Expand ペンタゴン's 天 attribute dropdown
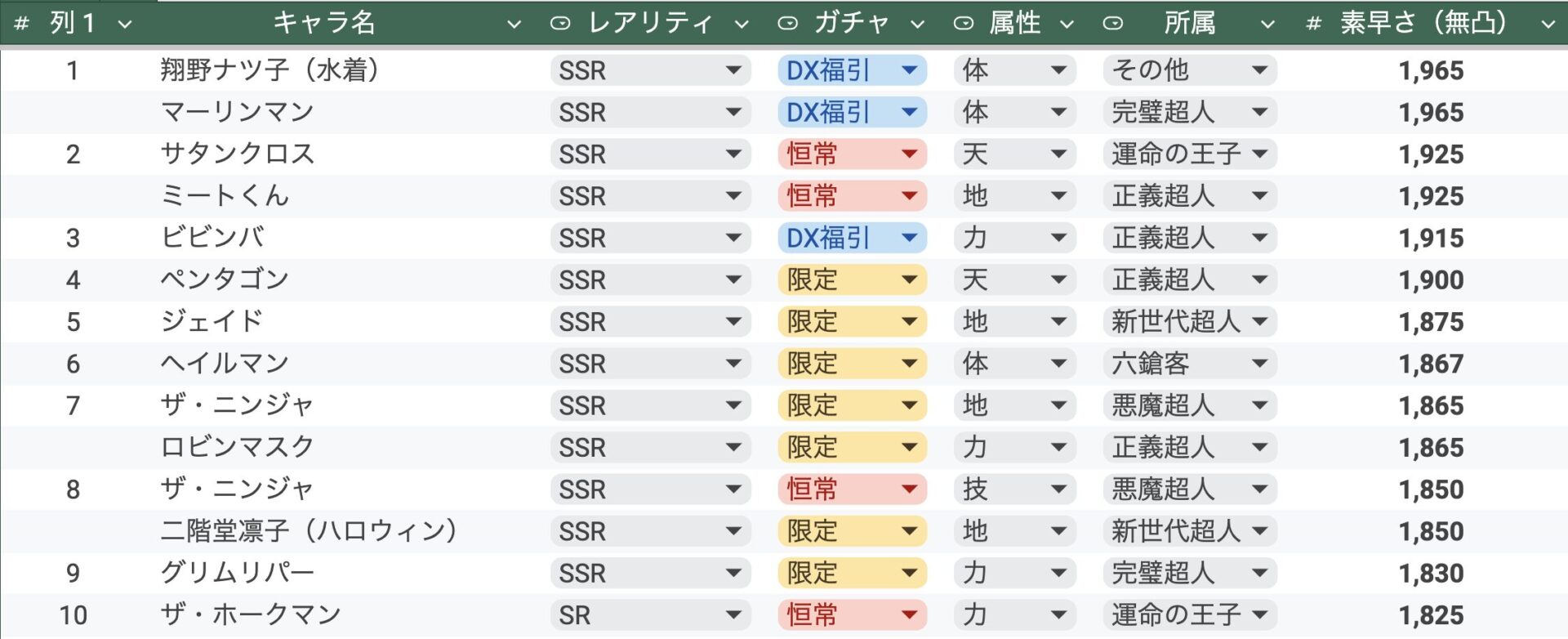 coord(1058,279)
